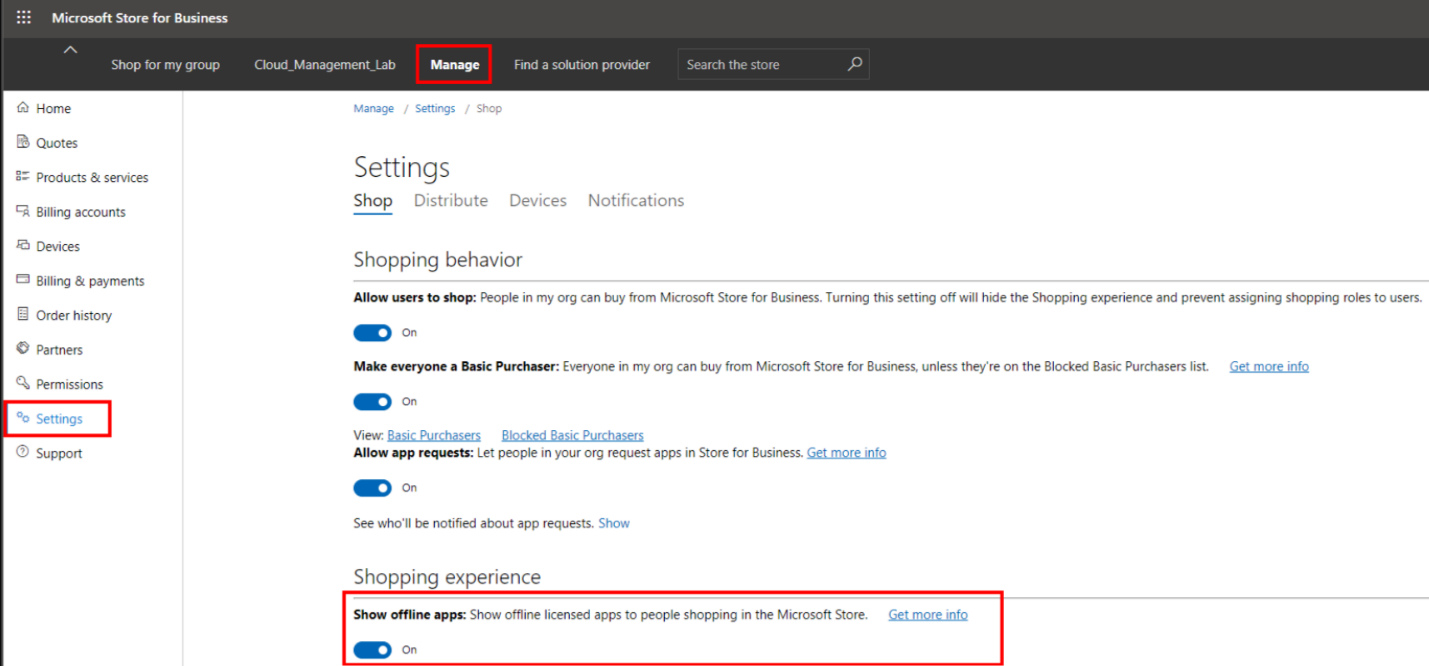Screen dimensions: 1429x666
Task: Open the Blocked Basic Purchasers link
Action: tap(572, 435)
